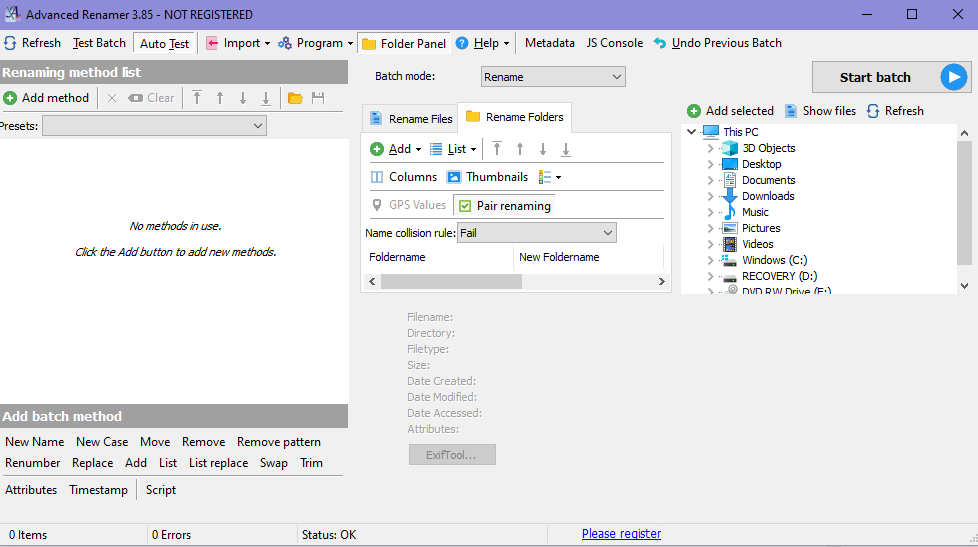The image size is (978, 547).
Task: Select the Videos folder icon
Action: coord(729,244)
